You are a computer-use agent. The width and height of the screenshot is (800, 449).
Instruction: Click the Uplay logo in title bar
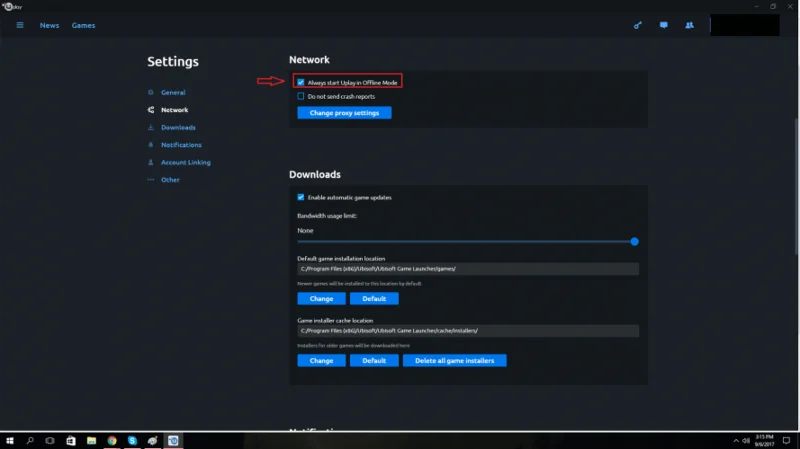[12, 7]
